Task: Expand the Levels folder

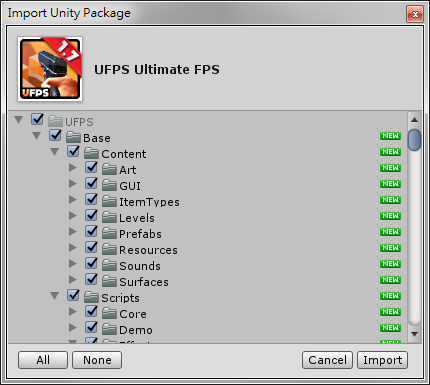Action: tap(73, 215)
